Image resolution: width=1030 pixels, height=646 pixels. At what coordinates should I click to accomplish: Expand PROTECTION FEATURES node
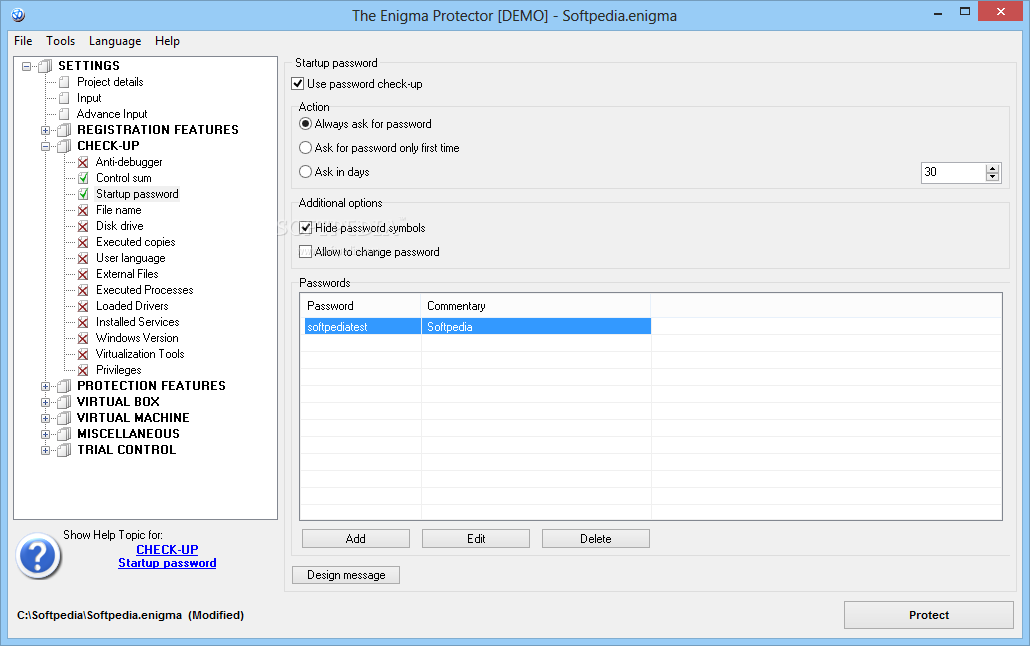[x=45, y=386]
